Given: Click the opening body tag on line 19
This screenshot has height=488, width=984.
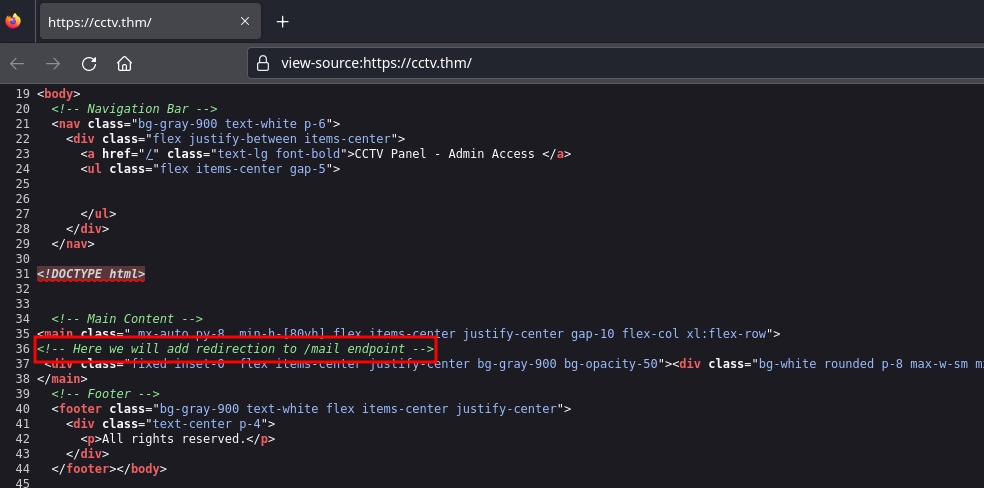Looking at the screenshot, I should (58, 94).
